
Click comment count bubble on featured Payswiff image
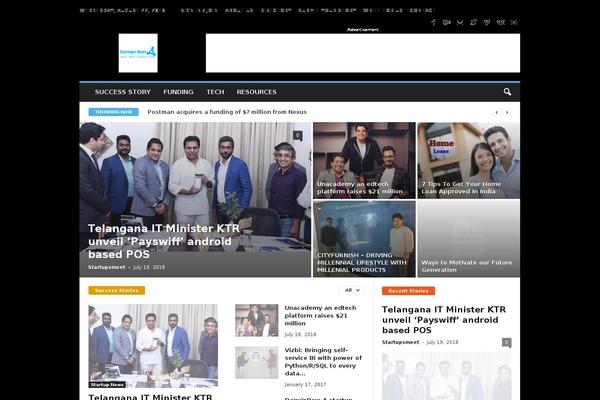tap(298, 135)
